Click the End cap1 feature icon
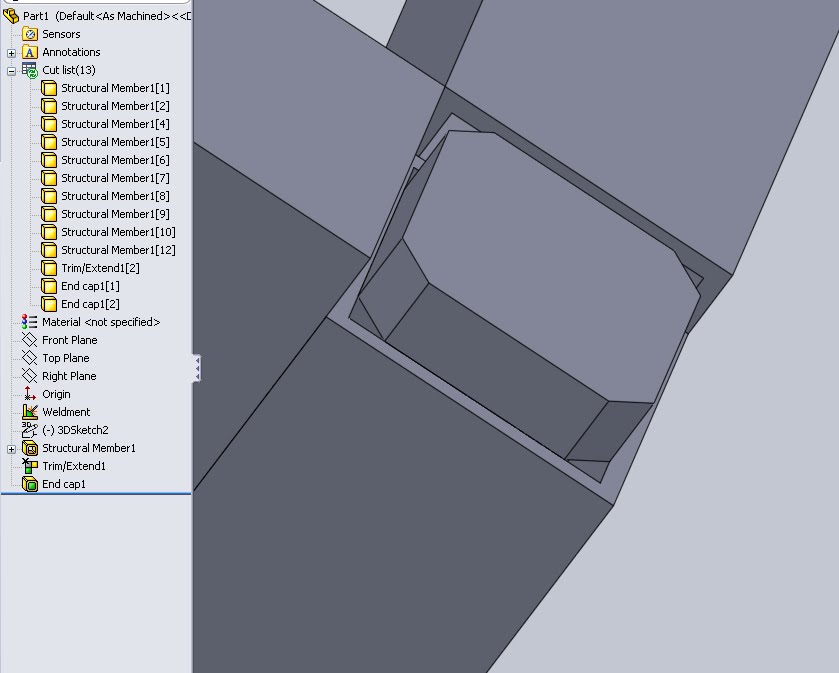Screen dimensions: 839x673 (29, 484)
